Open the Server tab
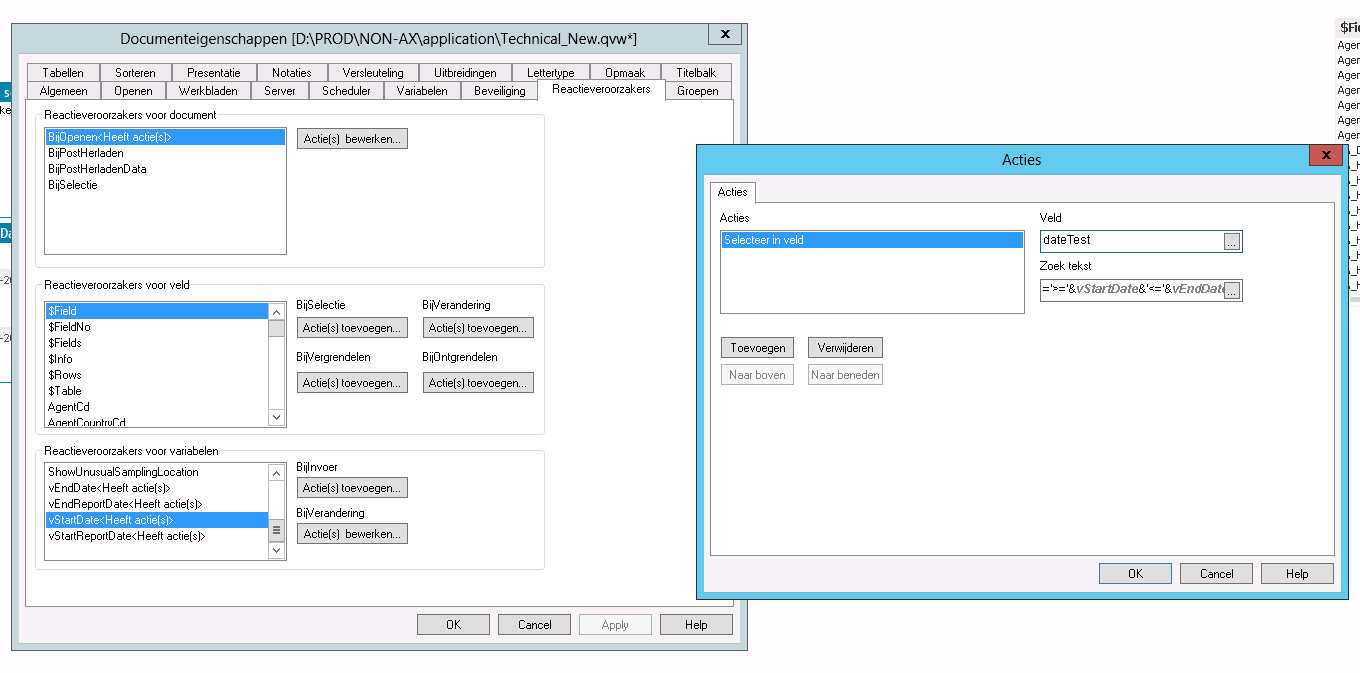Image resolution: width=1360 pixels, height=673 pixels. [280, 91]
